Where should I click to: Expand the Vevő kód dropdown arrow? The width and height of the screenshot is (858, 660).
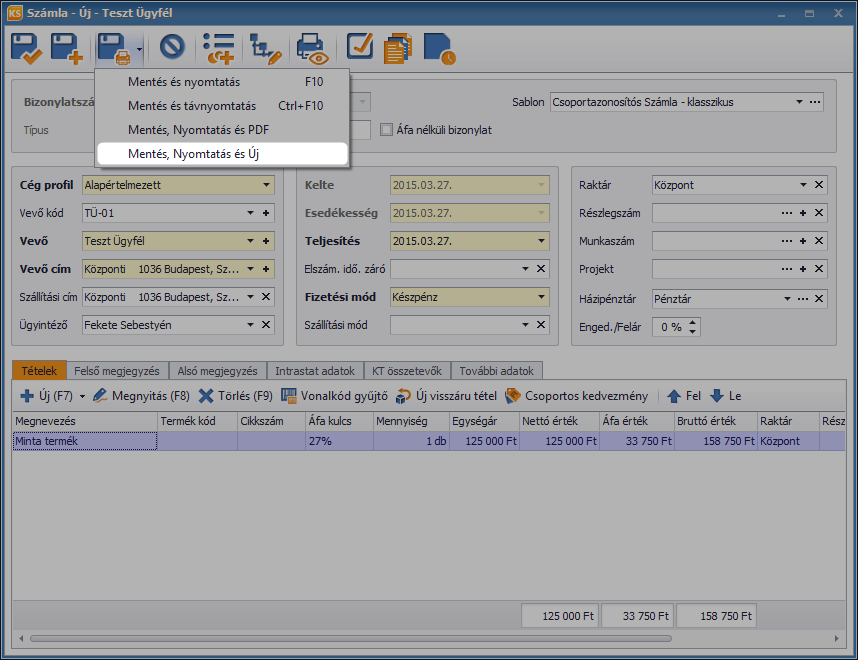pyautogui.click(x=250, y=213)
